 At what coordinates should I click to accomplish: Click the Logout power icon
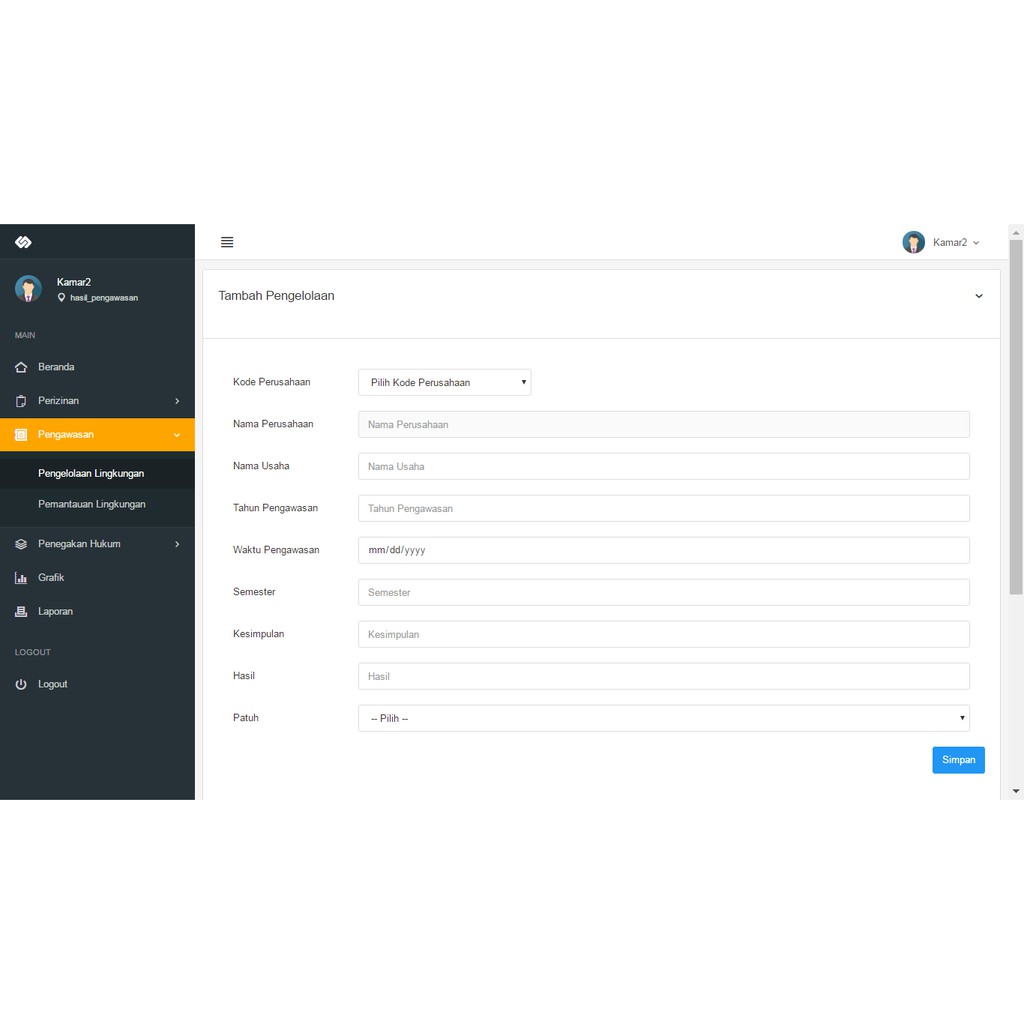point(21,685)
